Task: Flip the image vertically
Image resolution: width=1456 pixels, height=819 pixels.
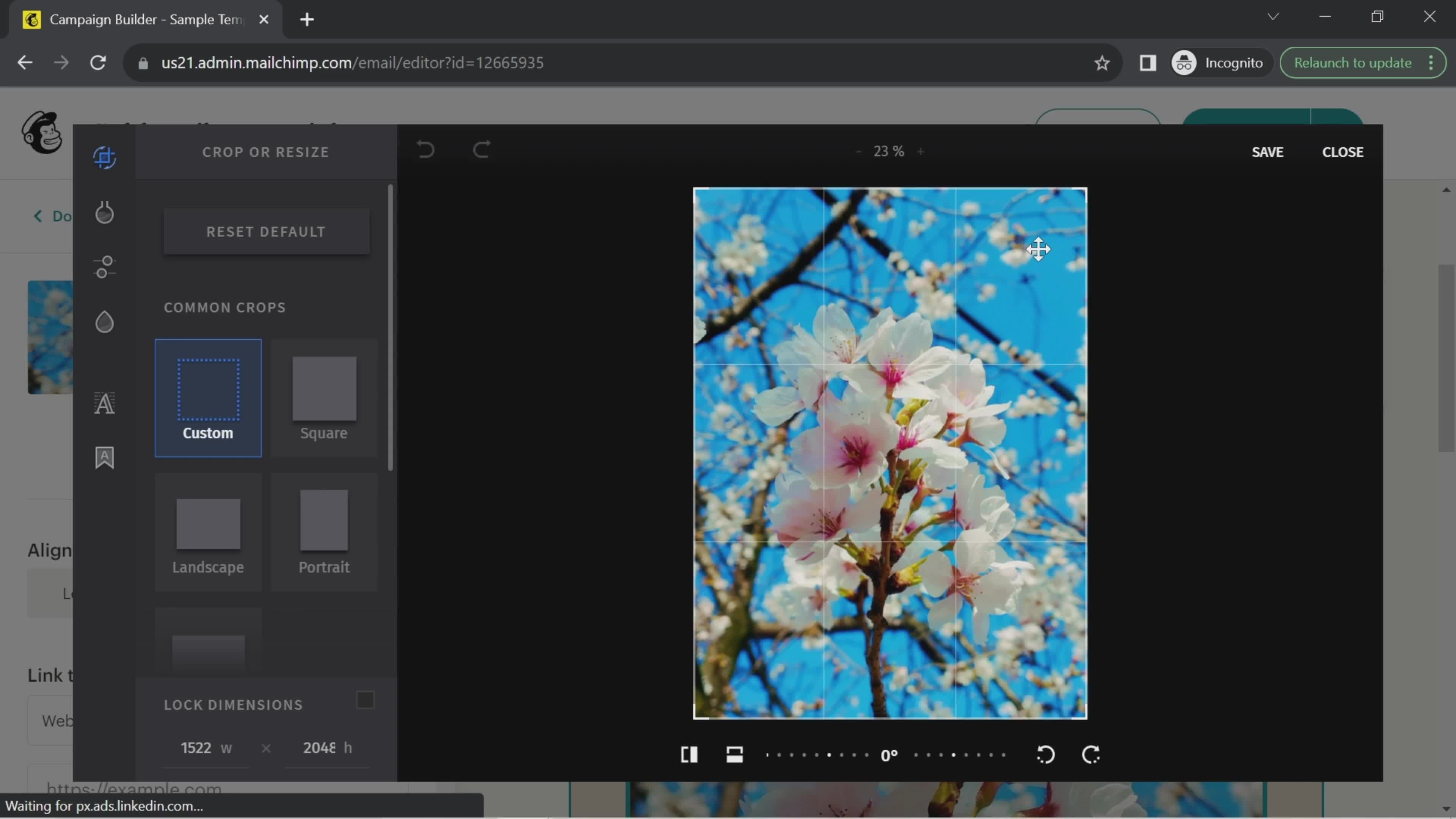Action: point(734,755)
